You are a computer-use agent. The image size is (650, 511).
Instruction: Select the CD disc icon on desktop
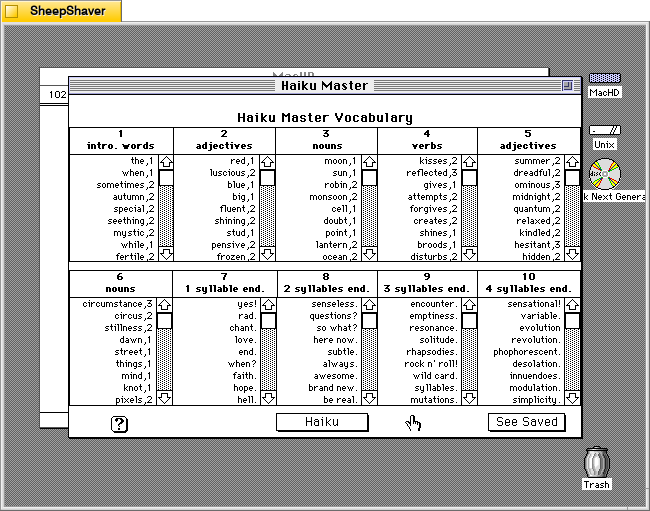[x=605, y=174]
